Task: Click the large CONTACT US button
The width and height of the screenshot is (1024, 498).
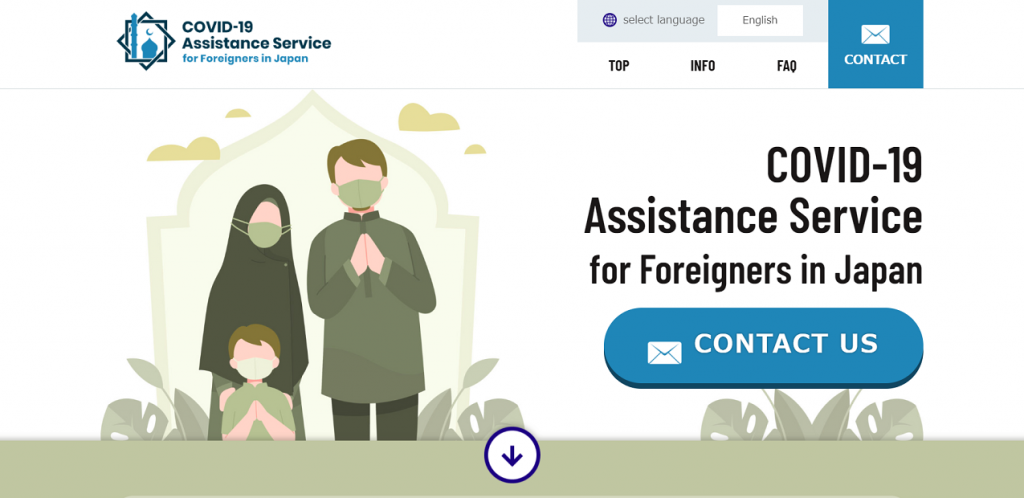Action: tap(763, 347)
